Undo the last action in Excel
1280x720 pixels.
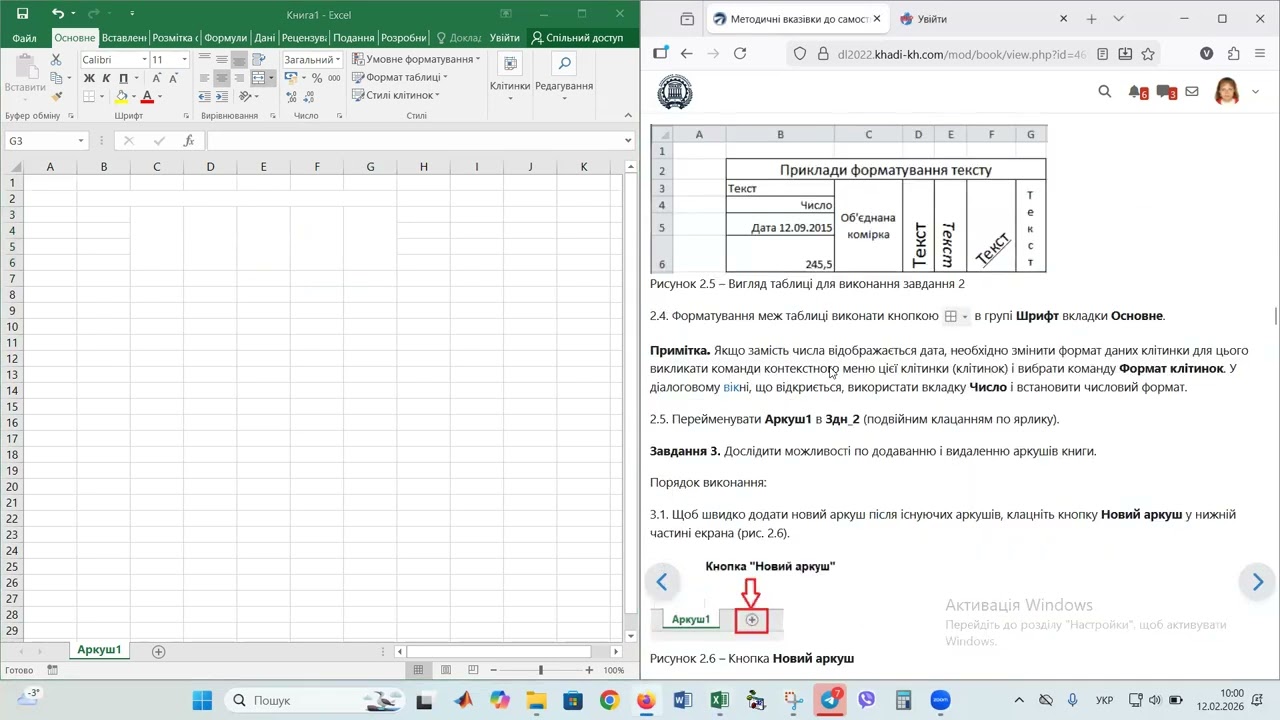57,14
